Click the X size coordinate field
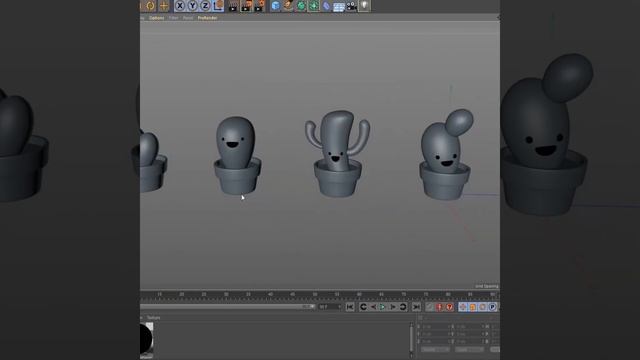Screen dimensions: 640x360 pos(469,327)
